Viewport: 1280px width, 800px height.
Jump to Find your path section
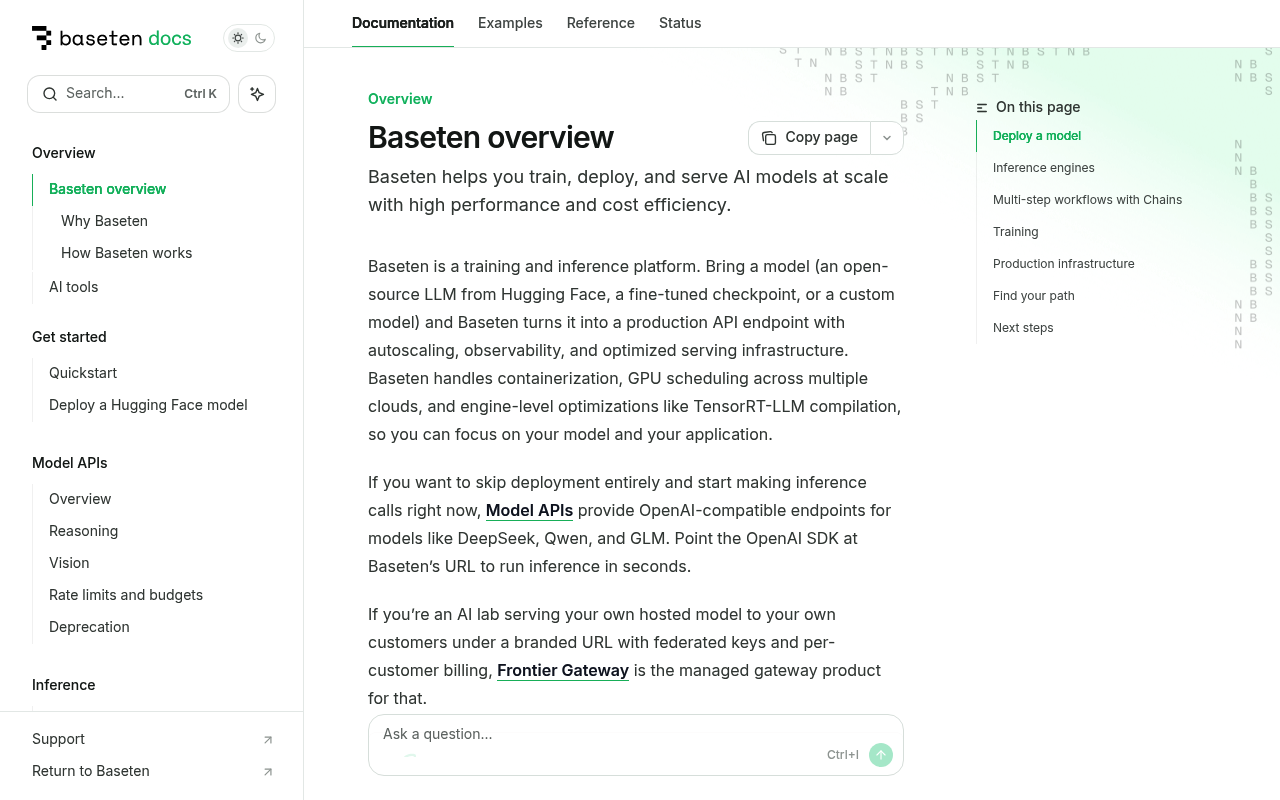tap(1034, 296)
